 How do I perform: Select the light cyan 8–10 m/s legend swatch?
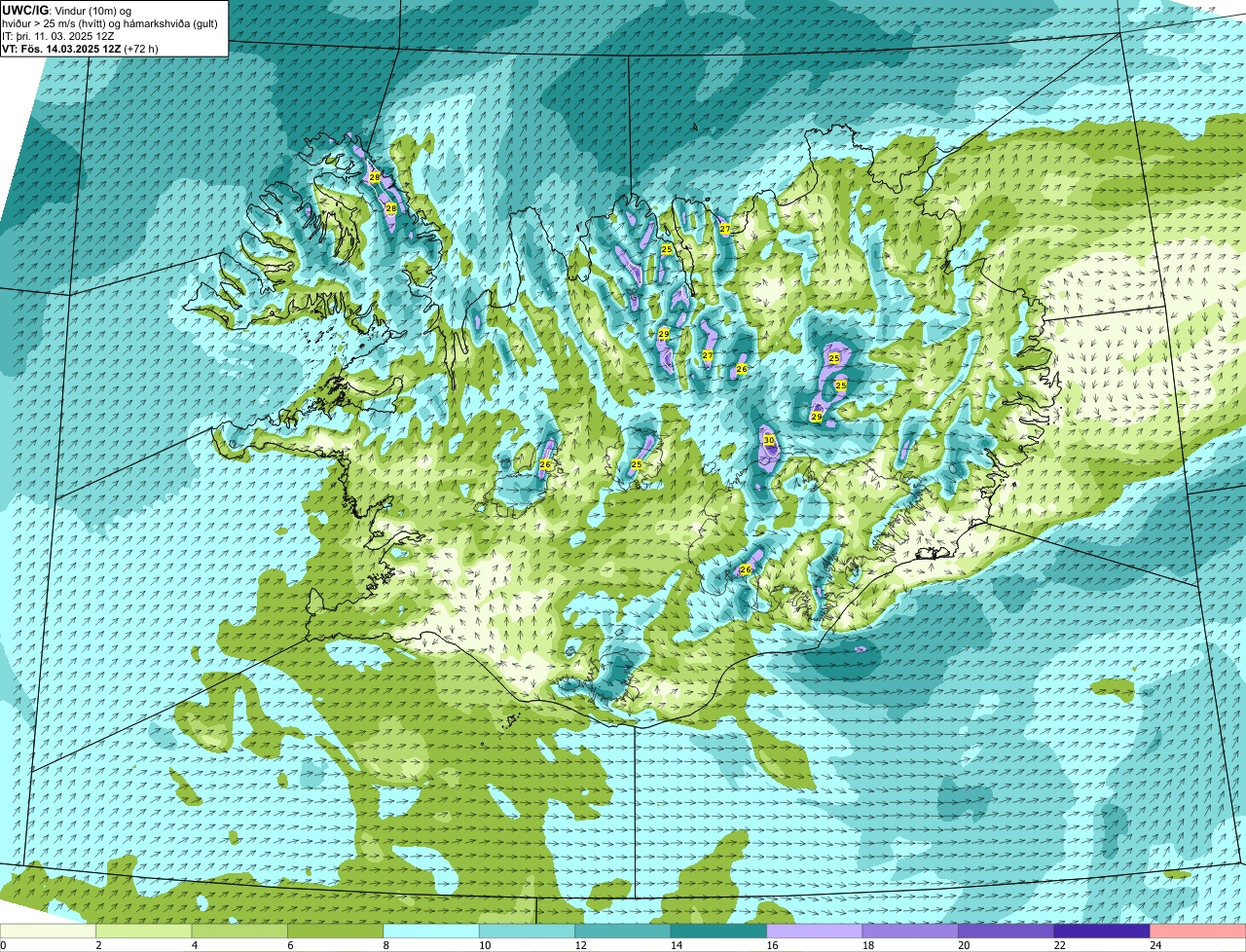[x=432, y=931]
